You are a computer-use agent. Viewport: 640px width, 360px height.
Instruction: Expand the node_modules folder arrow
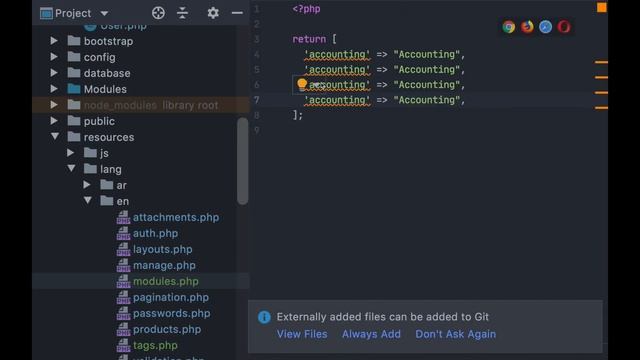tap(54, 104)
